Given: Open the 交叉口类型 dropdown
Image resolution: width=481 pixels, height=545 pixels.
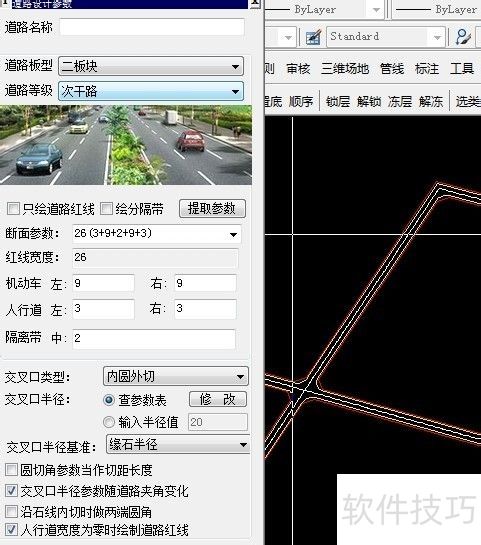Looking at the screenshot, I should (x=176, y=376).
